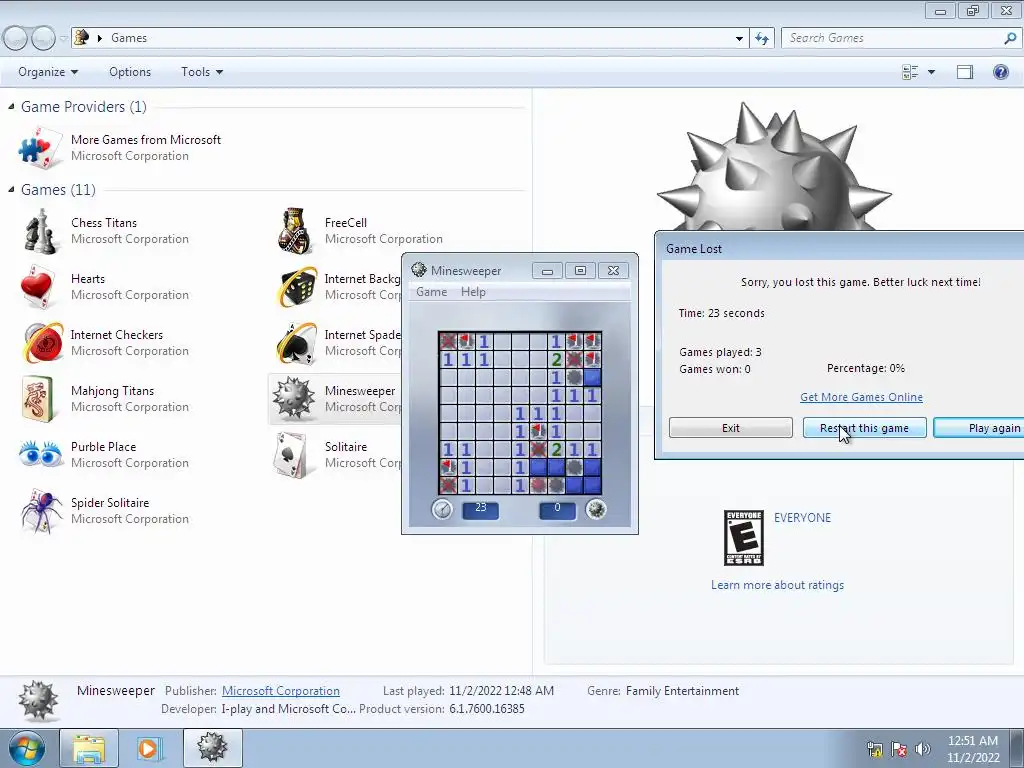Select the Solitaire cards icon

(x=291, y=455)
